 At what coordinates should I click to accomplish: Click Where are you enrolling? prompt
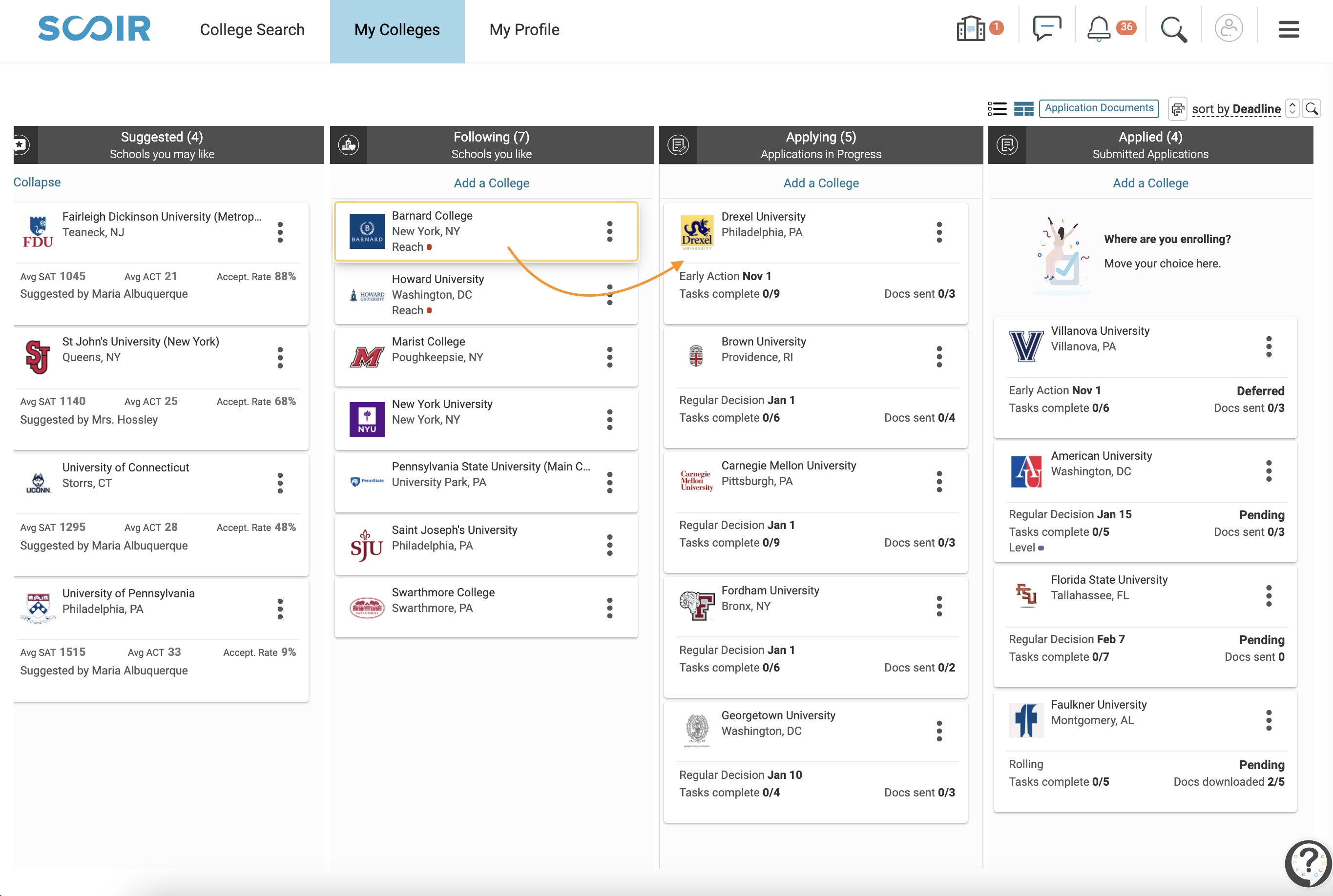[x=1167, y=239]
